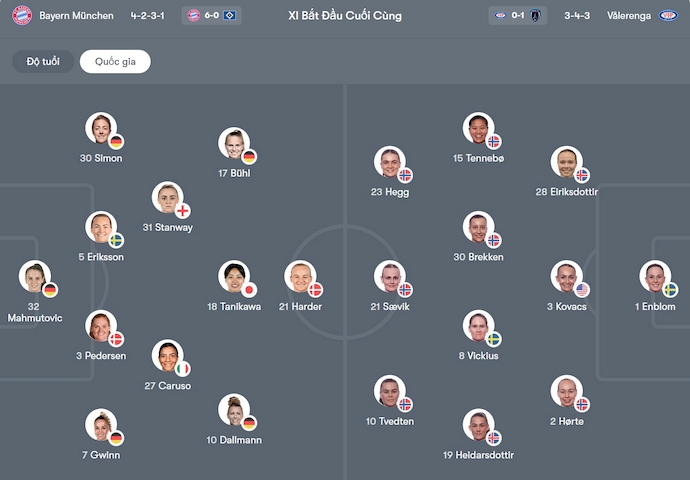The width and height of the screenshot is (690, 480).
Task: Click the 8 Vickius name label
Action: [479, 356]
